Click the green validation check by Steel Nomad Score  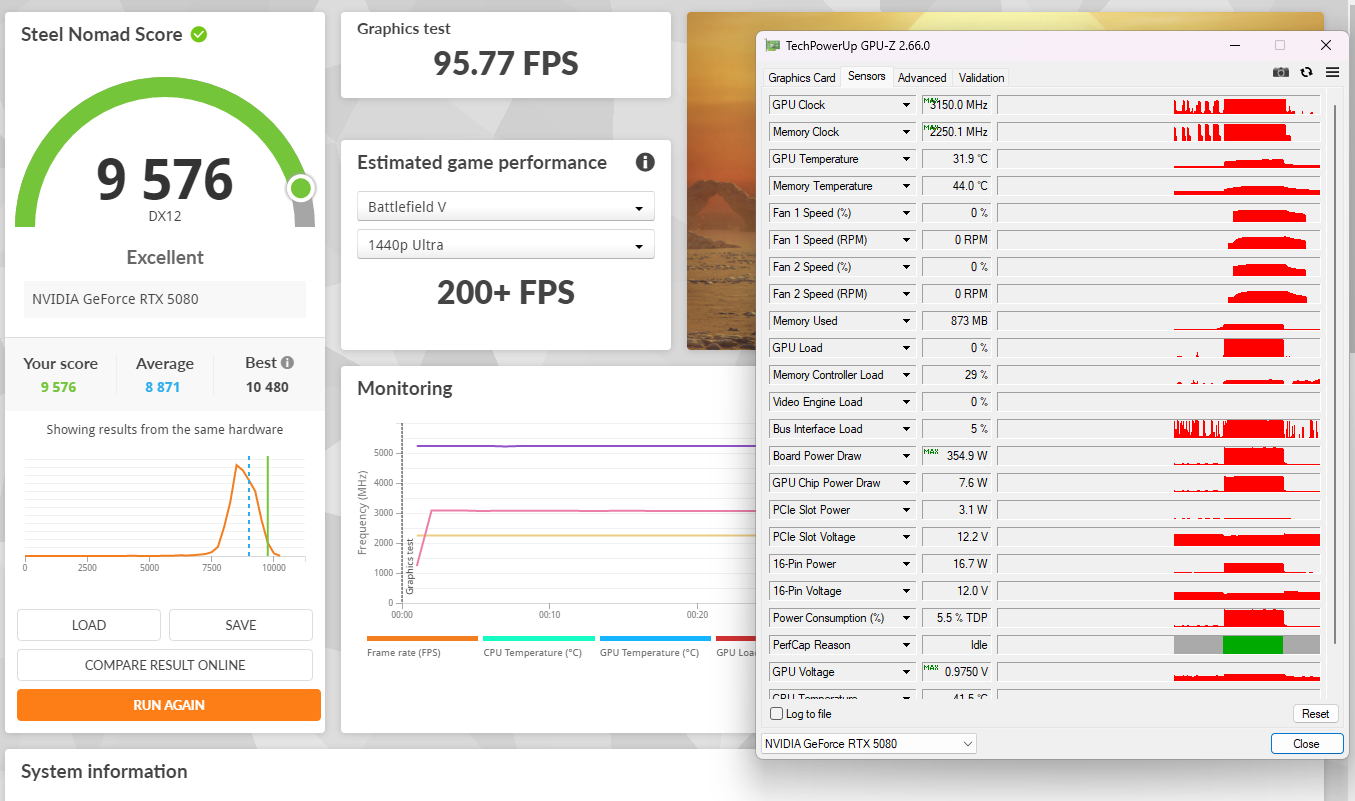(199, 34)
